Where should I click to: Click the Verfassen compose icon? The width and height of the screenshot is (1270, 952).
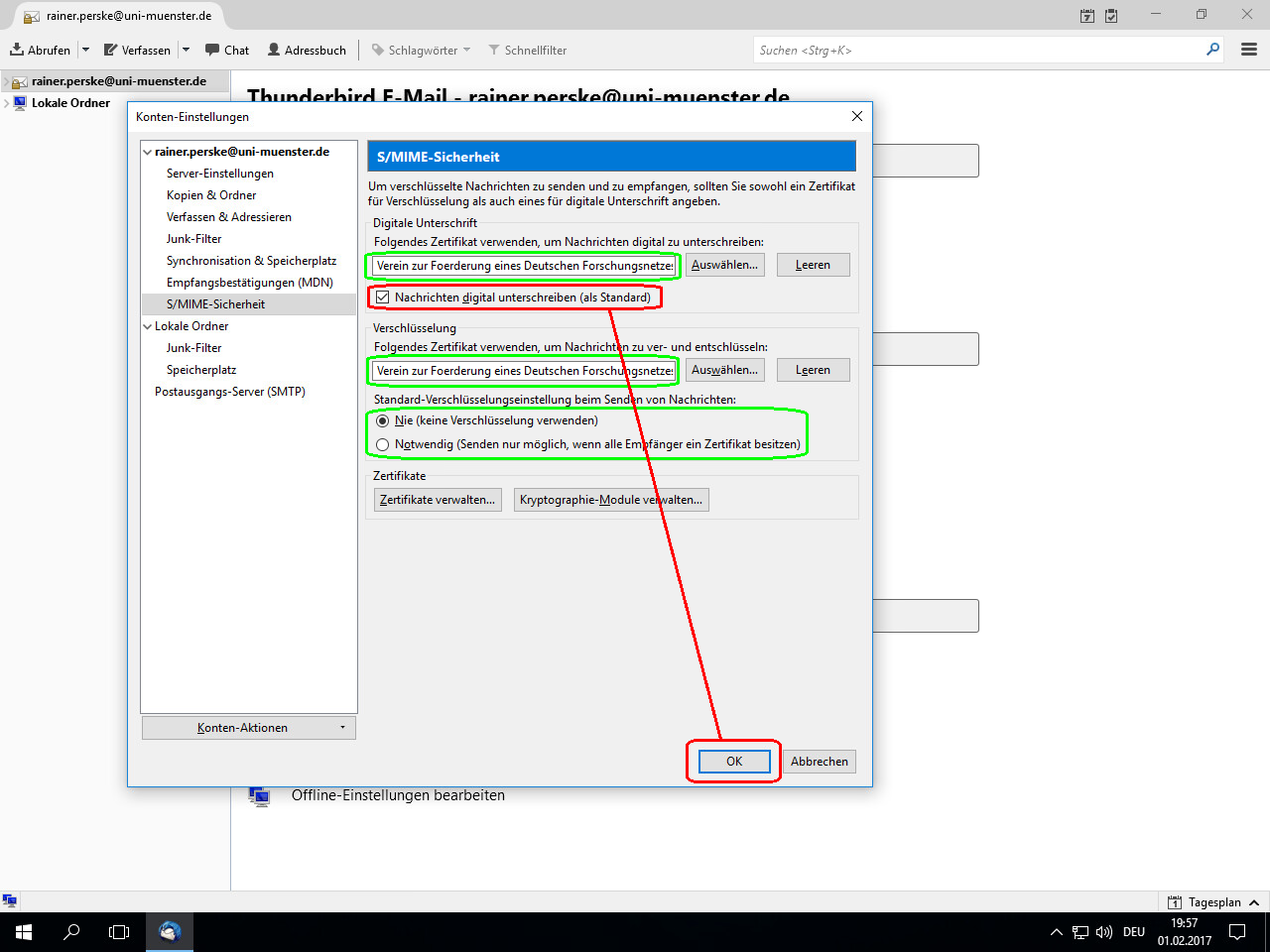(x=111, y=50)
